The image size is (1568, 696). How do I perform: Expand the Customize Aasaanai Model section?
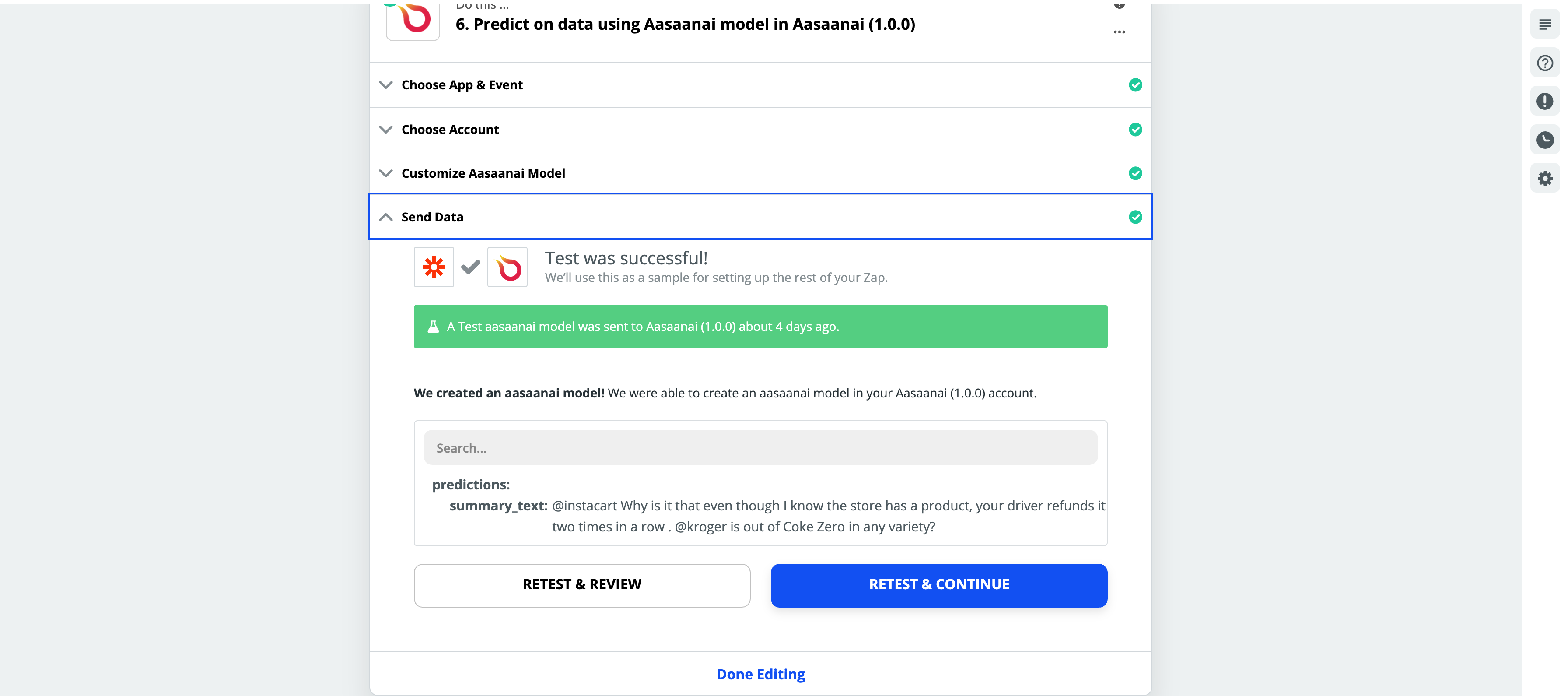point(760,173)
